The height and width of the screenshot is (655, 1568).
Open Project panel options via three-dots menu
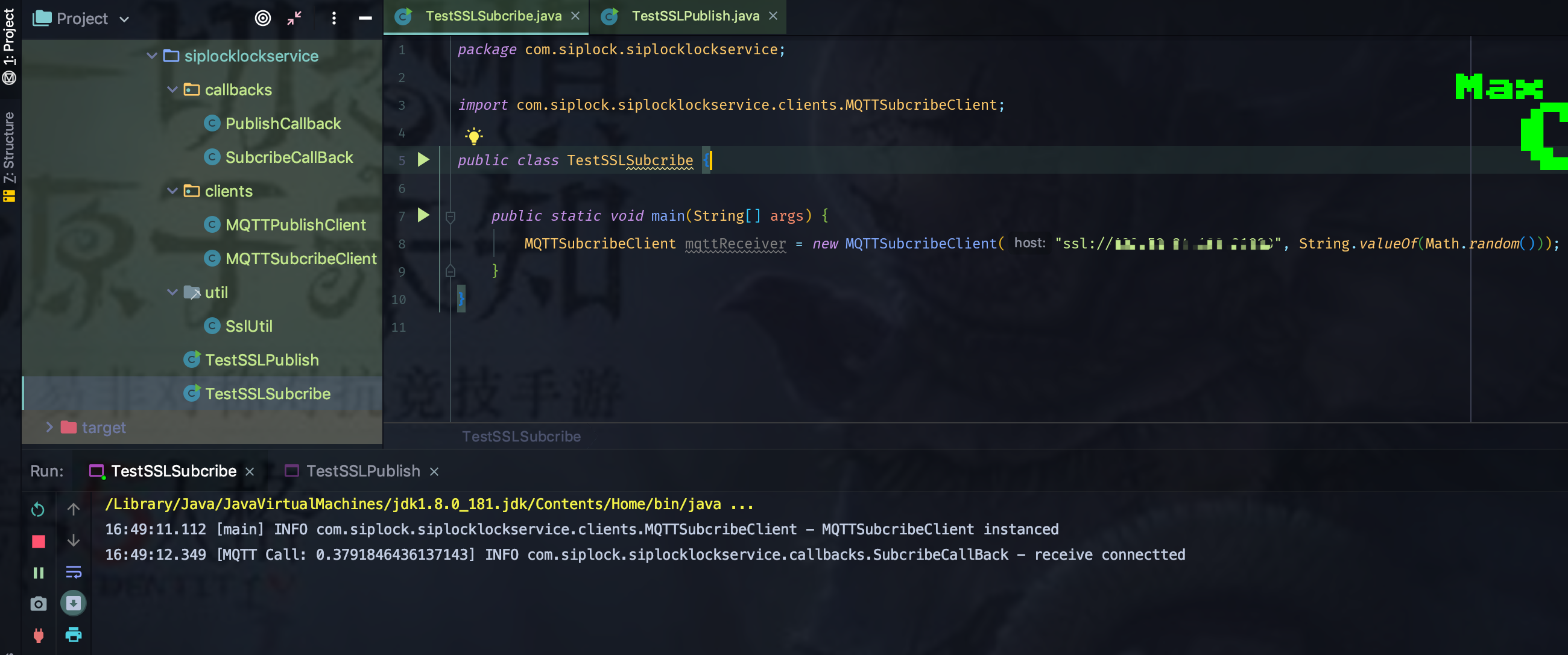coord(334,18)
